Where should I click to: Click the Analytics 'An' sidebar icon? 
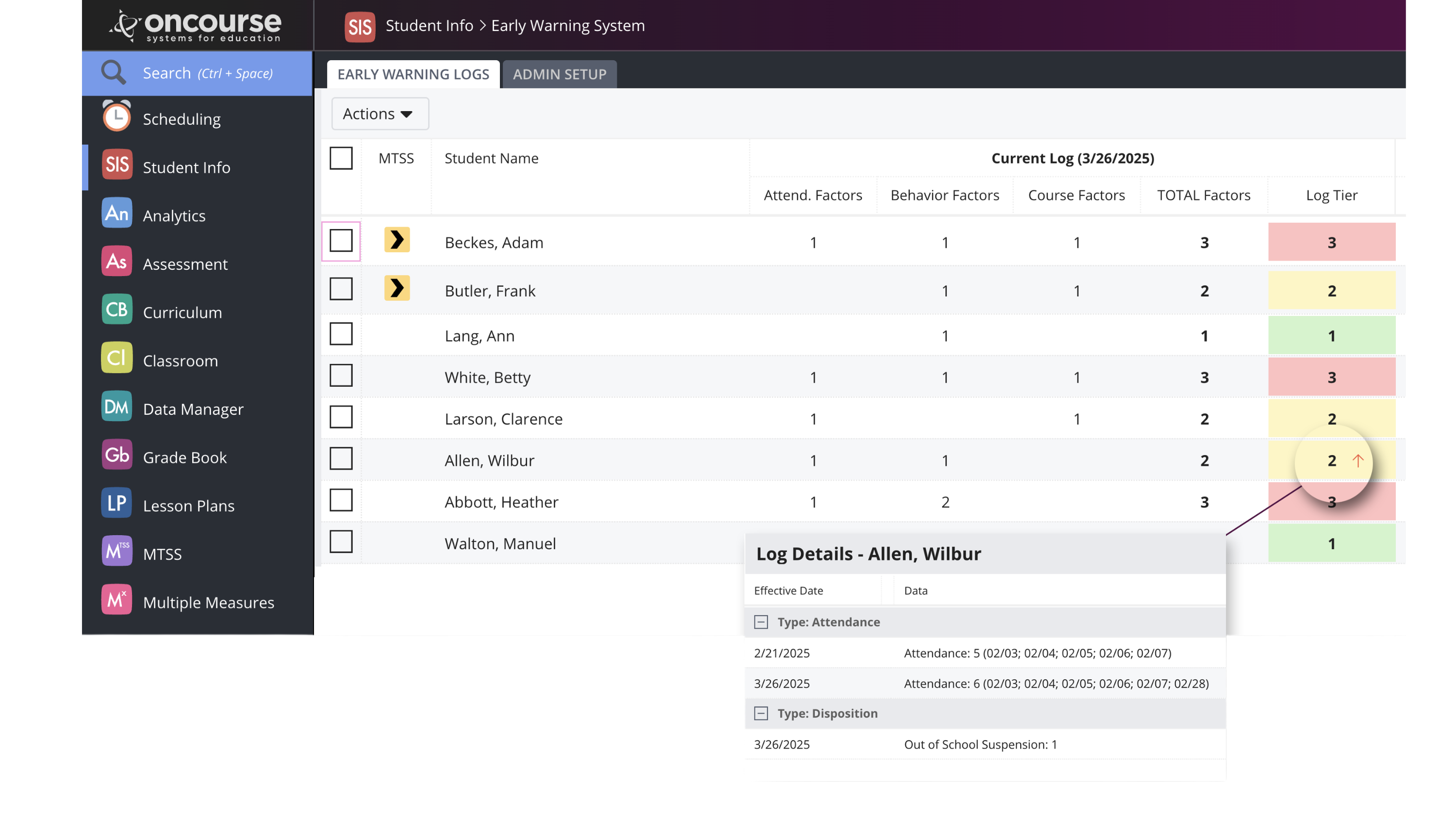(116, 213)
